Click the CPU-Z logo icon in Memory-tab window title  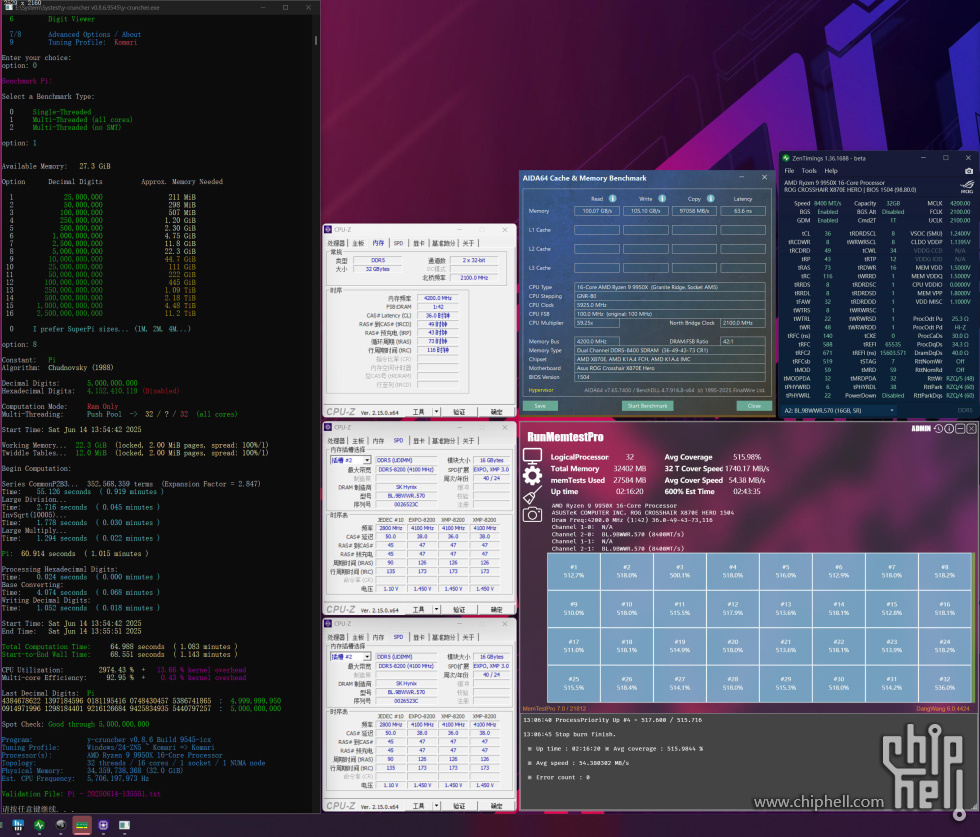pos(328,229)
